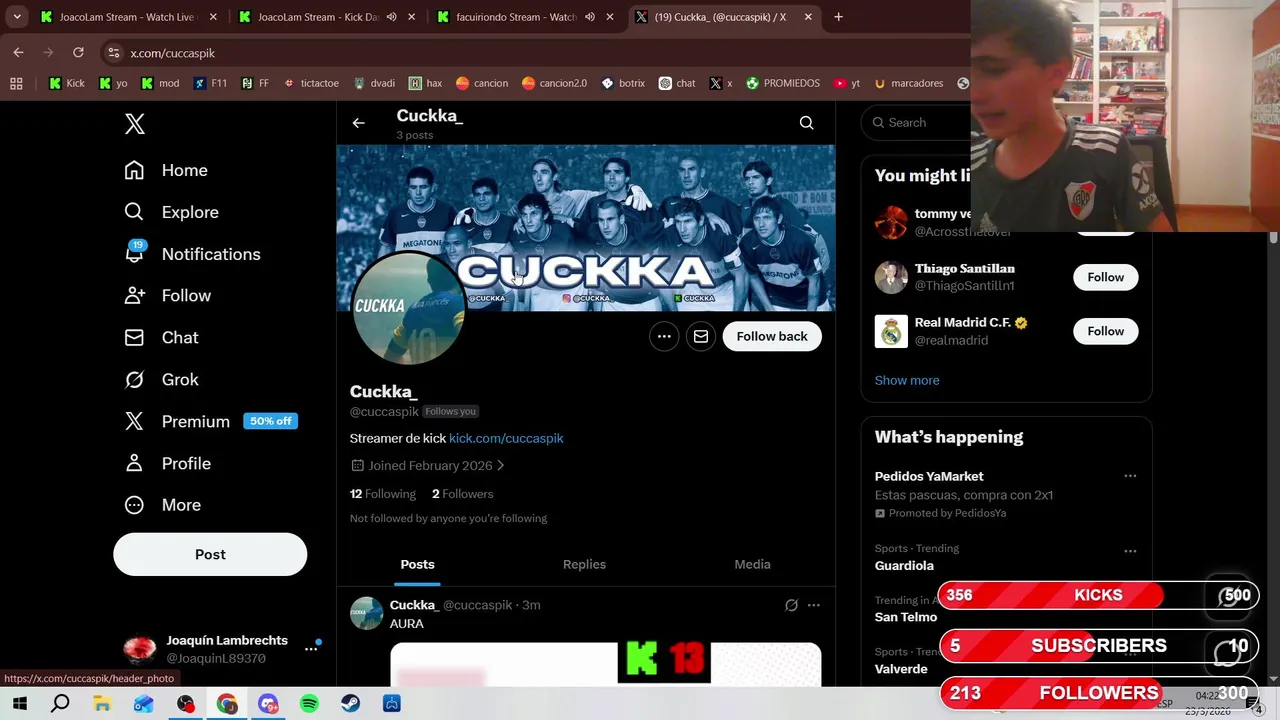The height and width of the screenshot is (720, 1280).
Task: Open more options for Pedidos YaMarket ad
Action: pyautogui.click(x=1130, y=476)
